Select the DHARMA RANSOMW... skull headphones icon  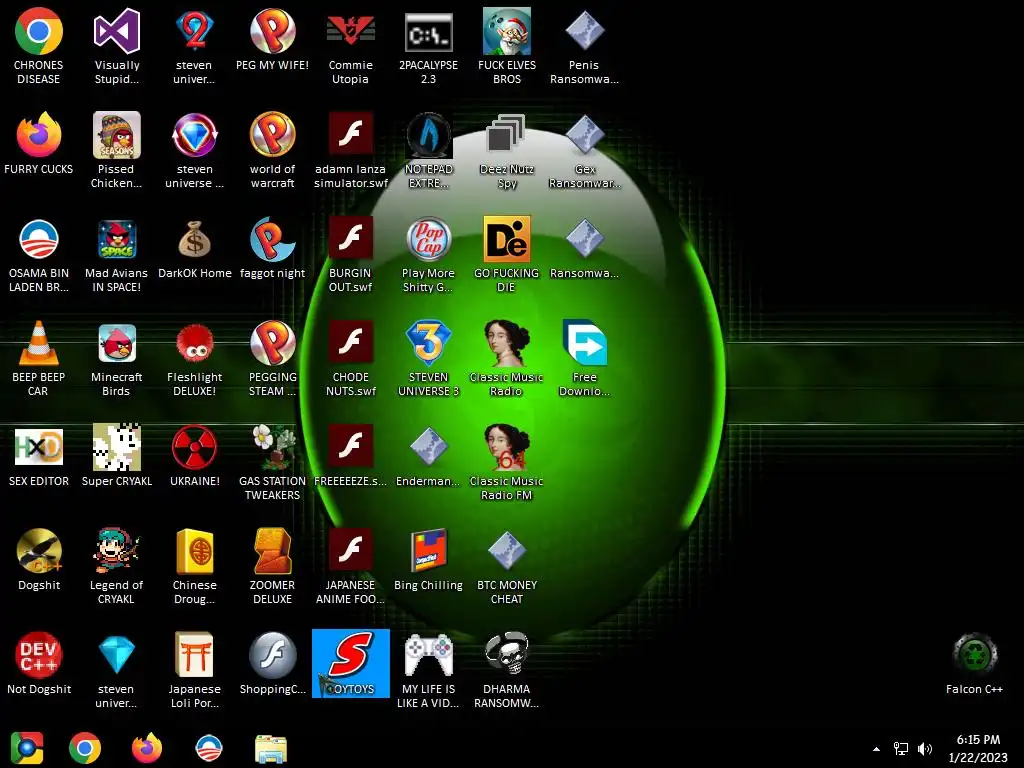pos(506,655)
